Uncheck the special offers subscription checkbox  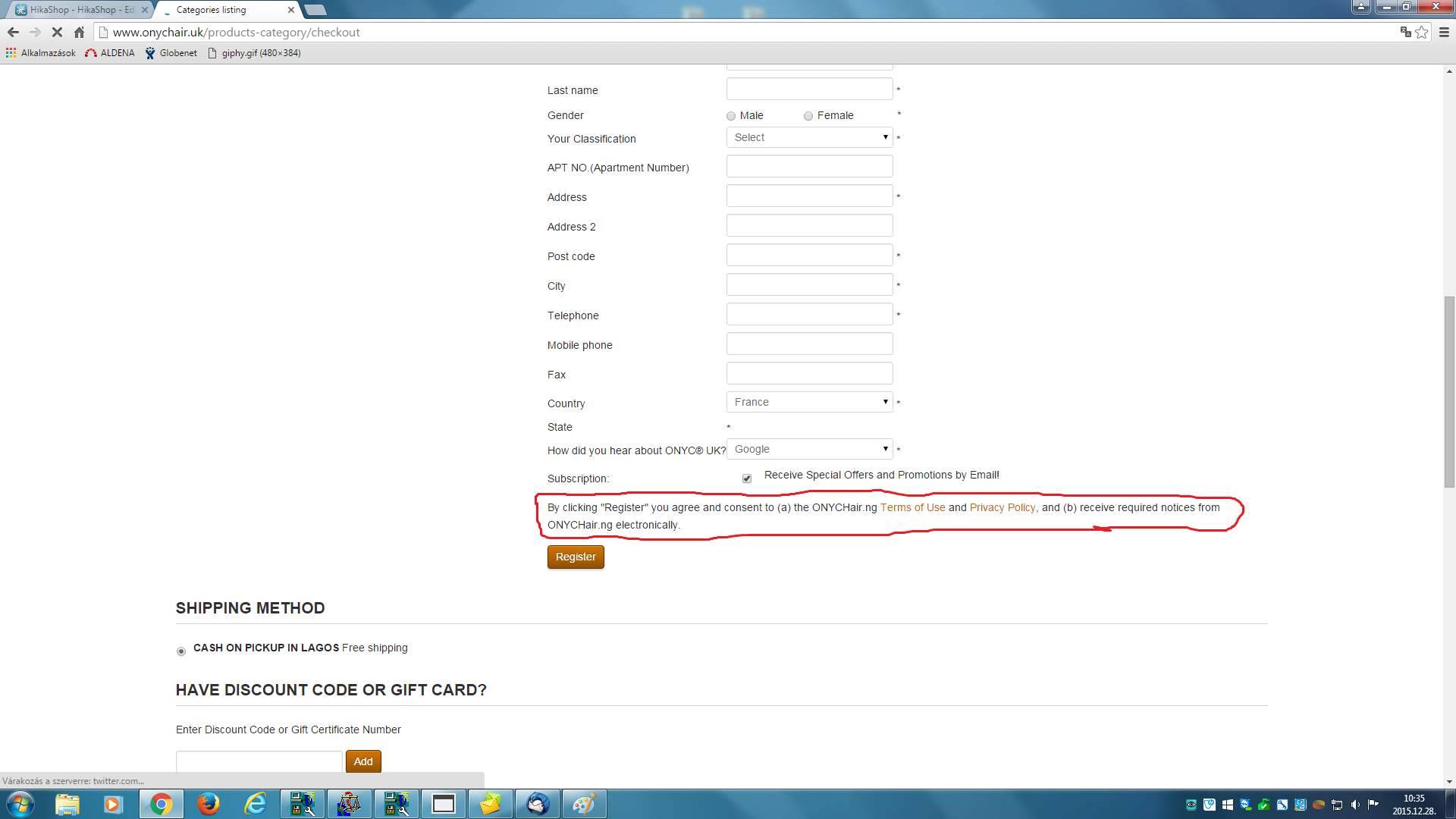[x=747, y=479]
